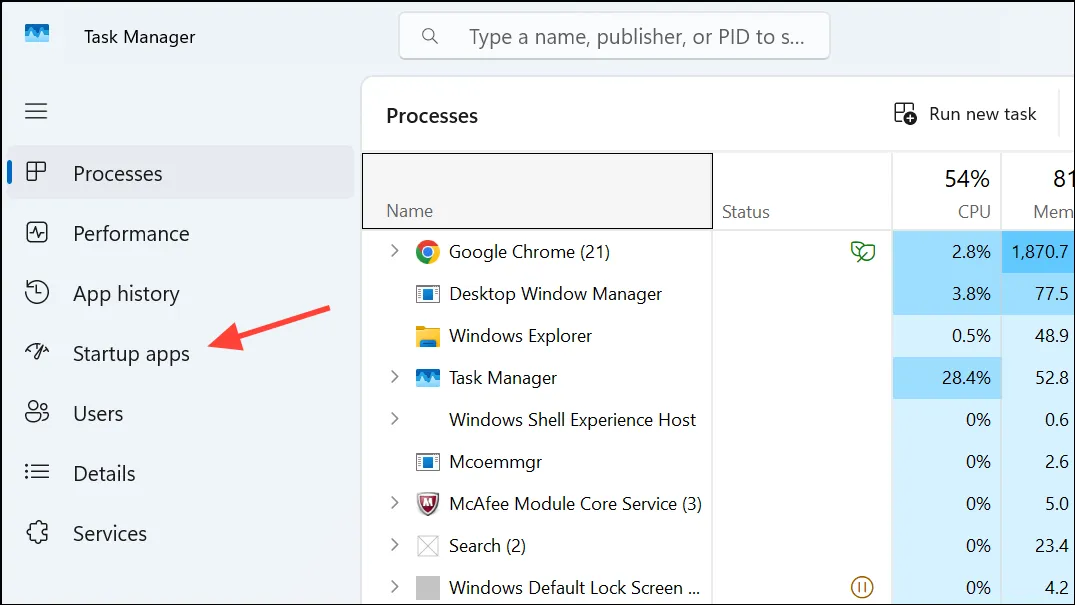Open the Processes page
This screenshot has height=605, width=1075.
tap(180, 172)
